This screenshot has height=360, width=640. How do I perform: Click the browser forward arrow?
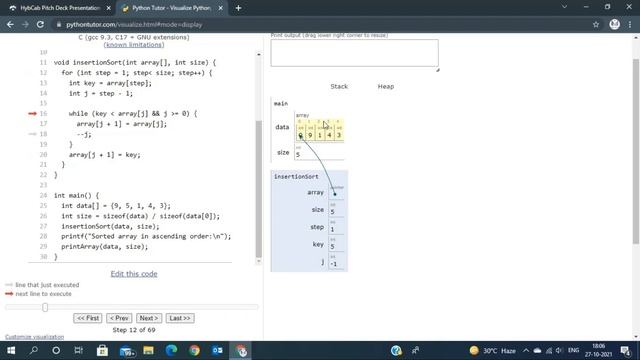[x=25, y=24]
